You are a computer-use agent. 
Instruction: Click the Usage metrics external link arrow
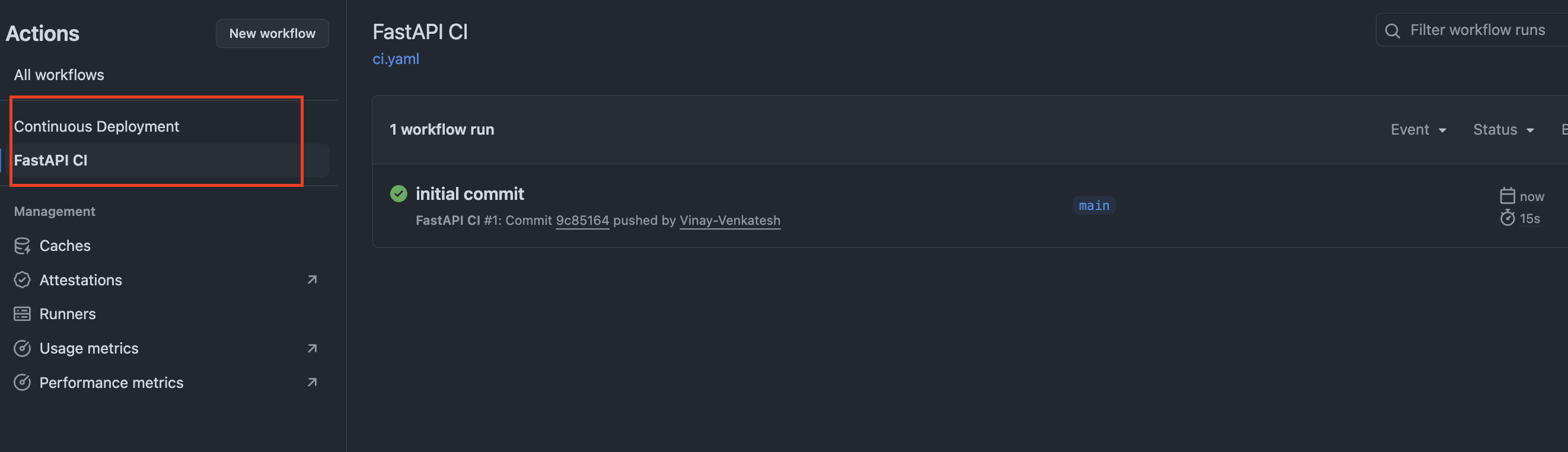[x=313, y=348]
